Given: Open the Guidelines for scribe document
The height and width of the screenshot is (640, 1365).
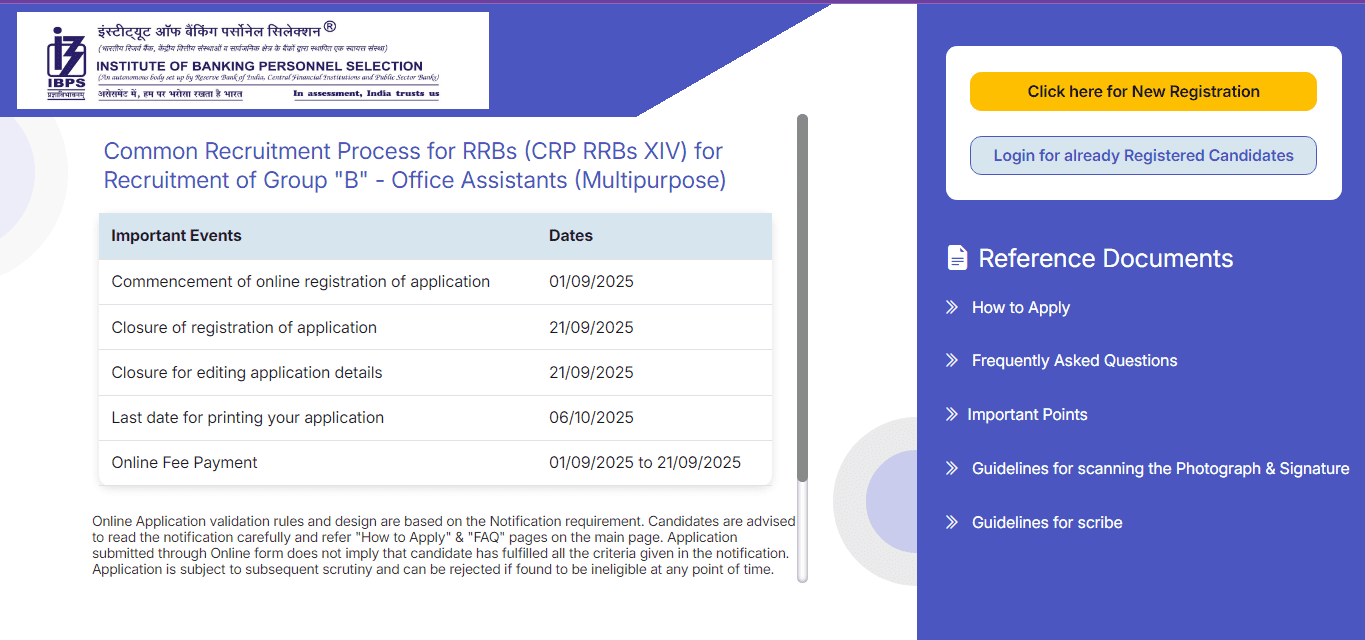Looking at the screenshot, I should (x=1047, y=522).
